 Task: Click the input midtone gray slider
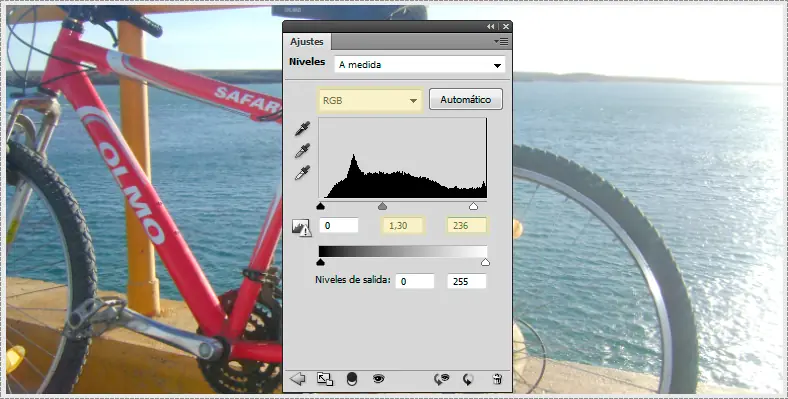(x=382, y=206)
